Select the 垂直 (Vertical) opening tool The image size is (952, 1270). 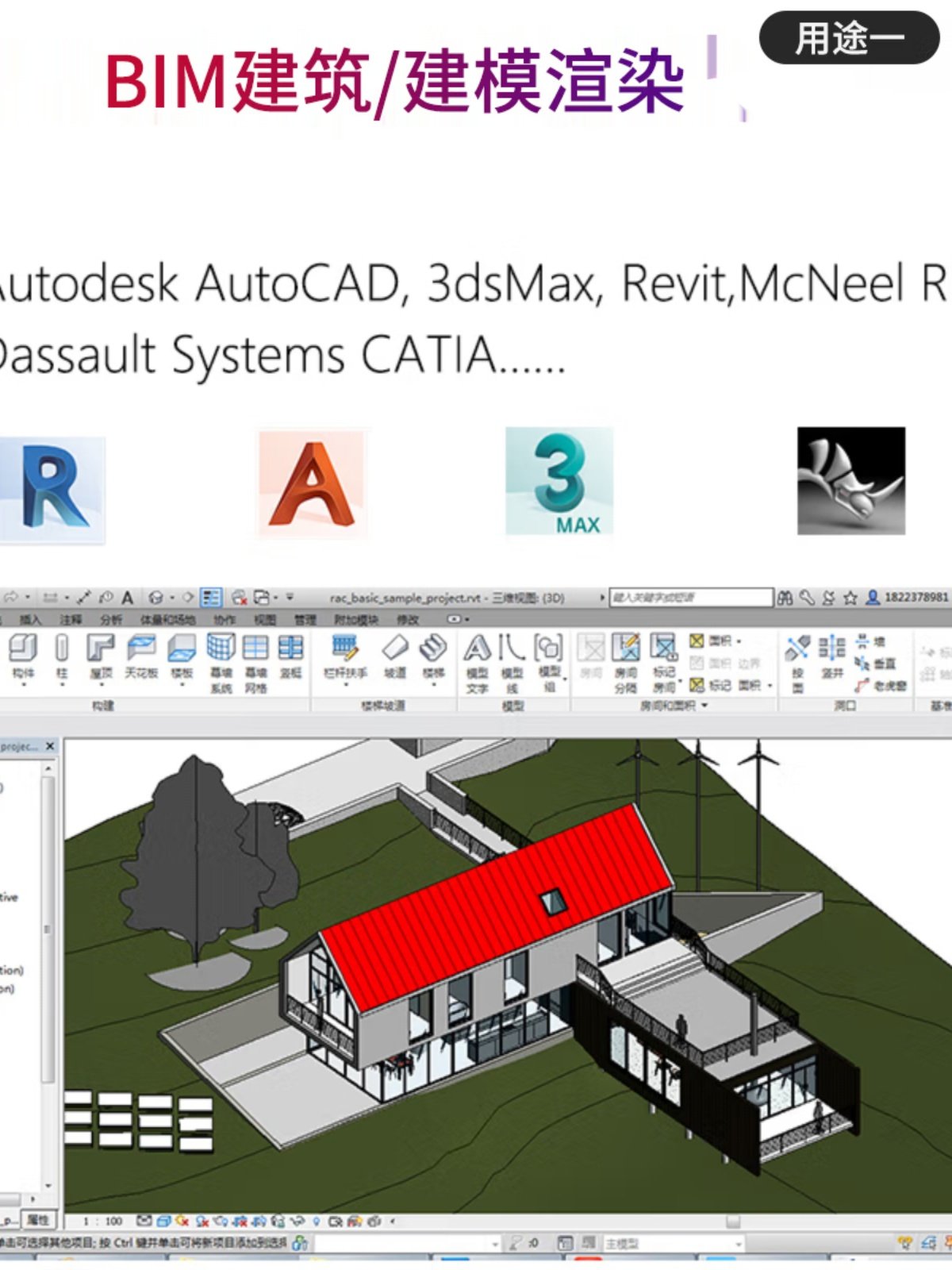[876, 664]
